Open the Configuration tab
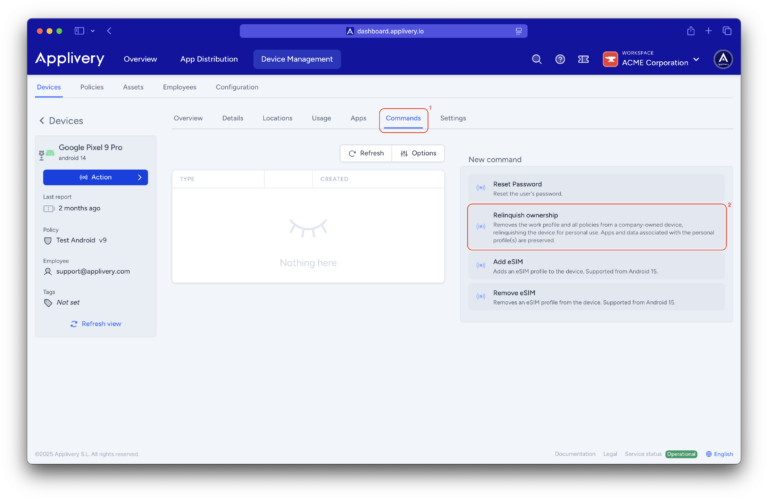The image size is (768, 500). (237, 87)
